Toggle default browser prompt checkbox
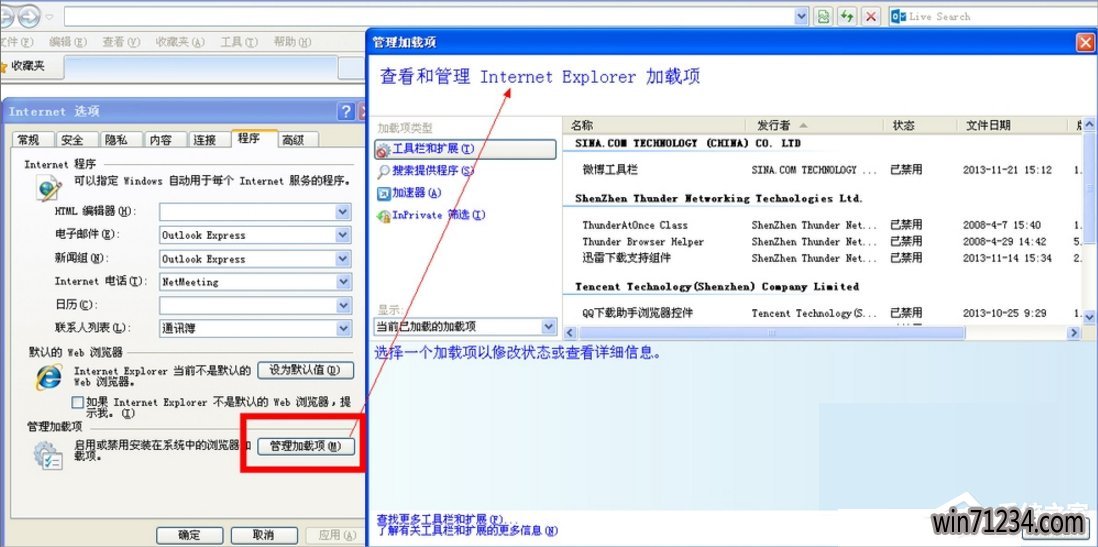 (x=78, y=402)
